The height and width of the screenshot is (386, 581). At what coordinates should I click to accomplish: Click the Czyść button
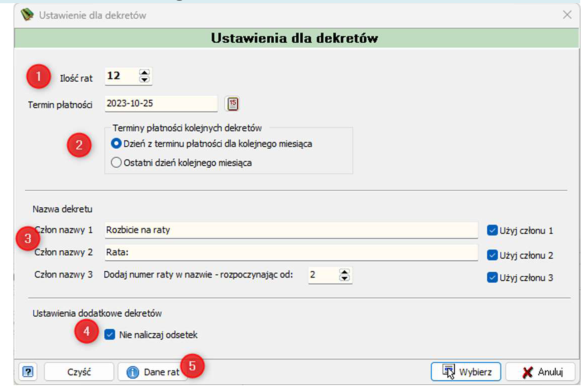(x=79, y=372)
